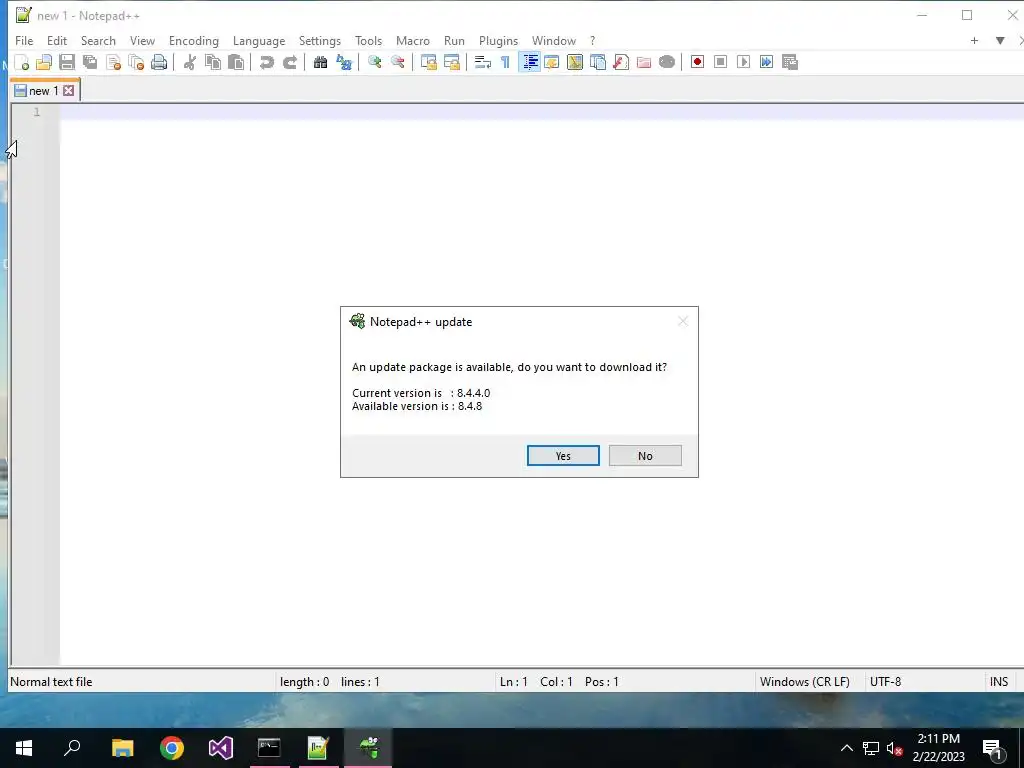The width and height of the screenshot is (1024, 768).
Task: Open the Tools menu
Action: 368,40
